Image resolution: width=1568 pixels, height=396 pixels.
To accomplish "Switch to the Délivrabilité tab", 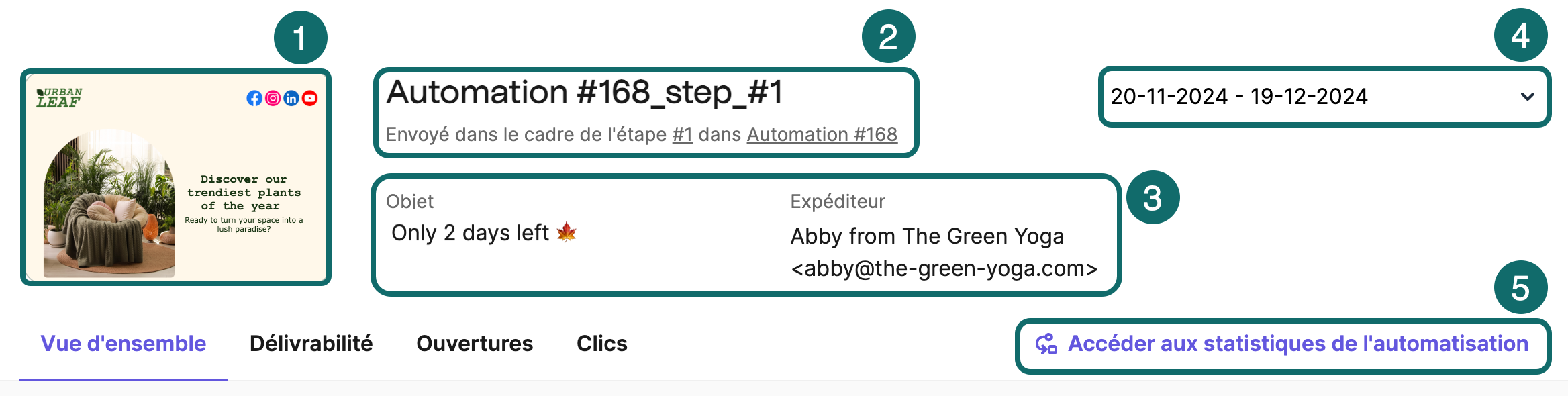I will 311,344.
